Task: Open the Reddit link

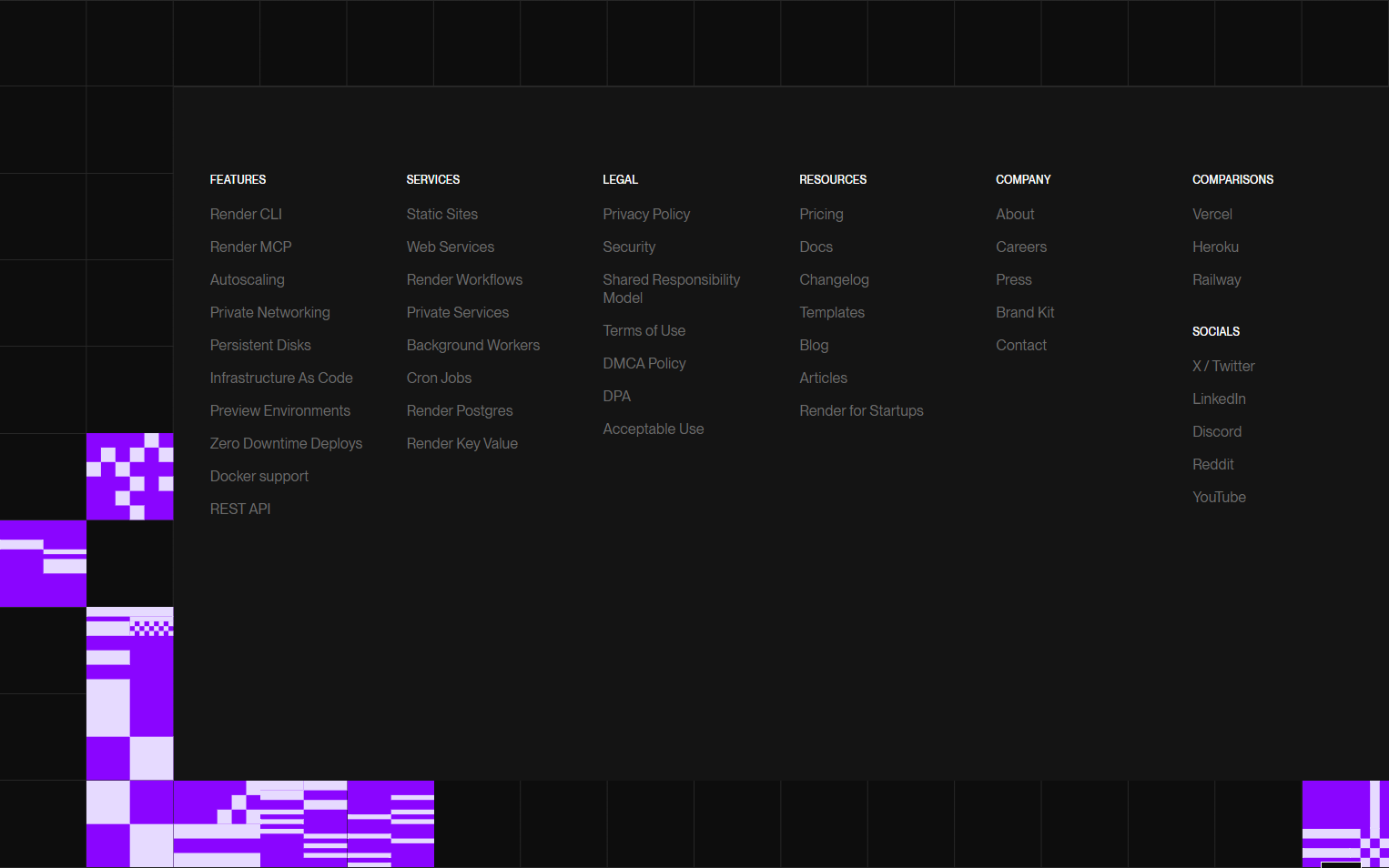Action: [1212, 464]
